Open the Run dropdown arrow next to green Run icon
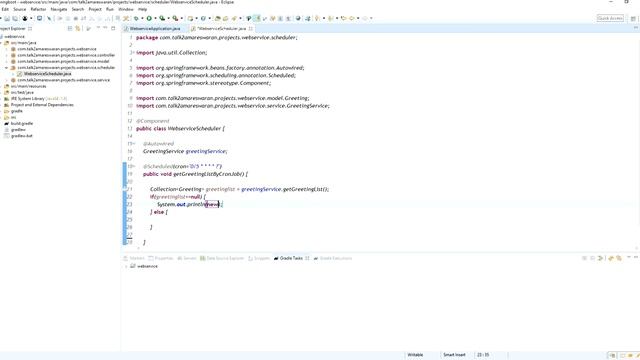 [155, 18]
